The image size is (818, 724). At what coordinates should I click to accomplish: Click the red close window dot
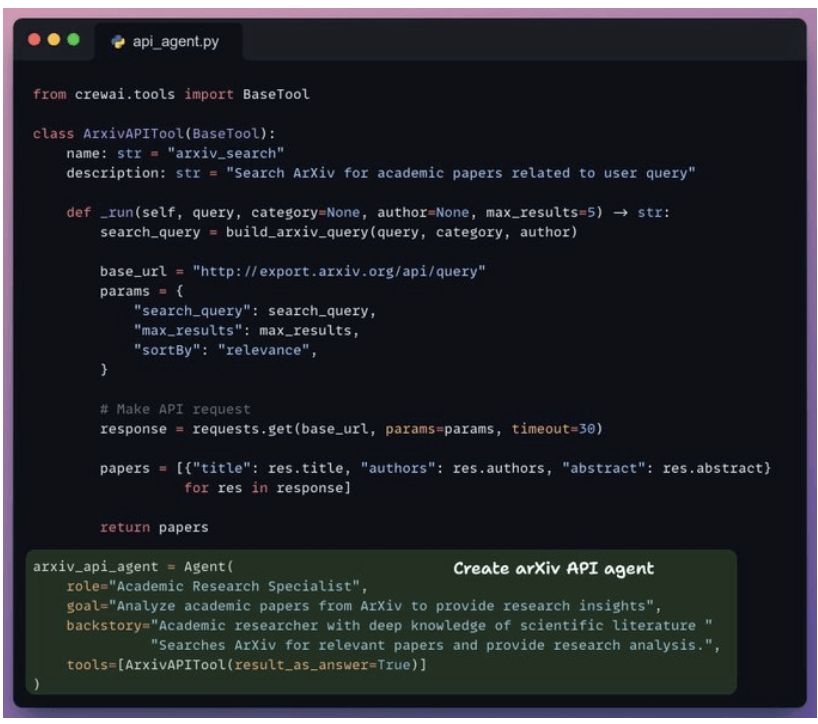[x=34, y=42]
